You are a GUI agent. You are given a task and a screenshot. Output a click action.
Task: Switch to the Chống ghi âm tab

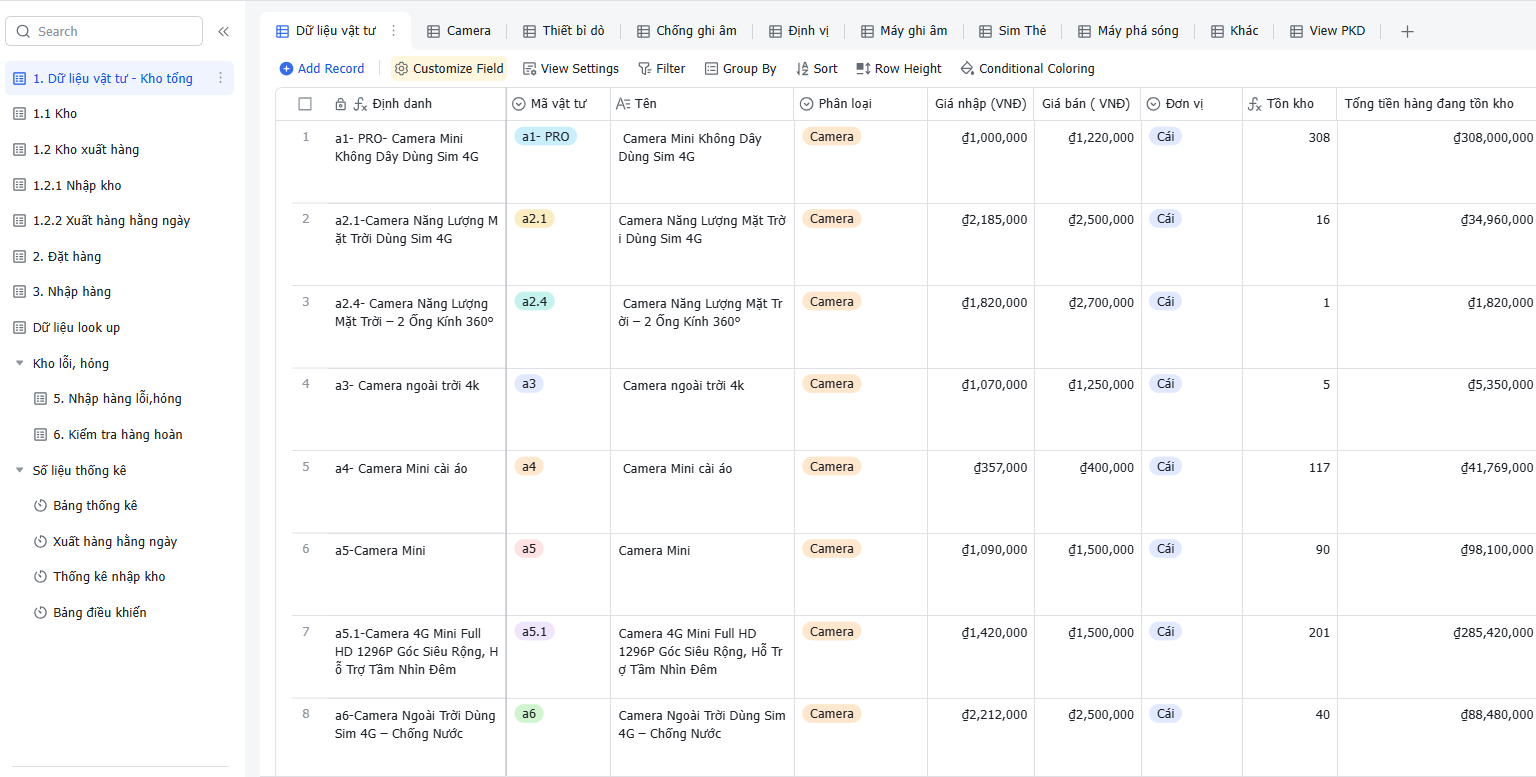687,31
